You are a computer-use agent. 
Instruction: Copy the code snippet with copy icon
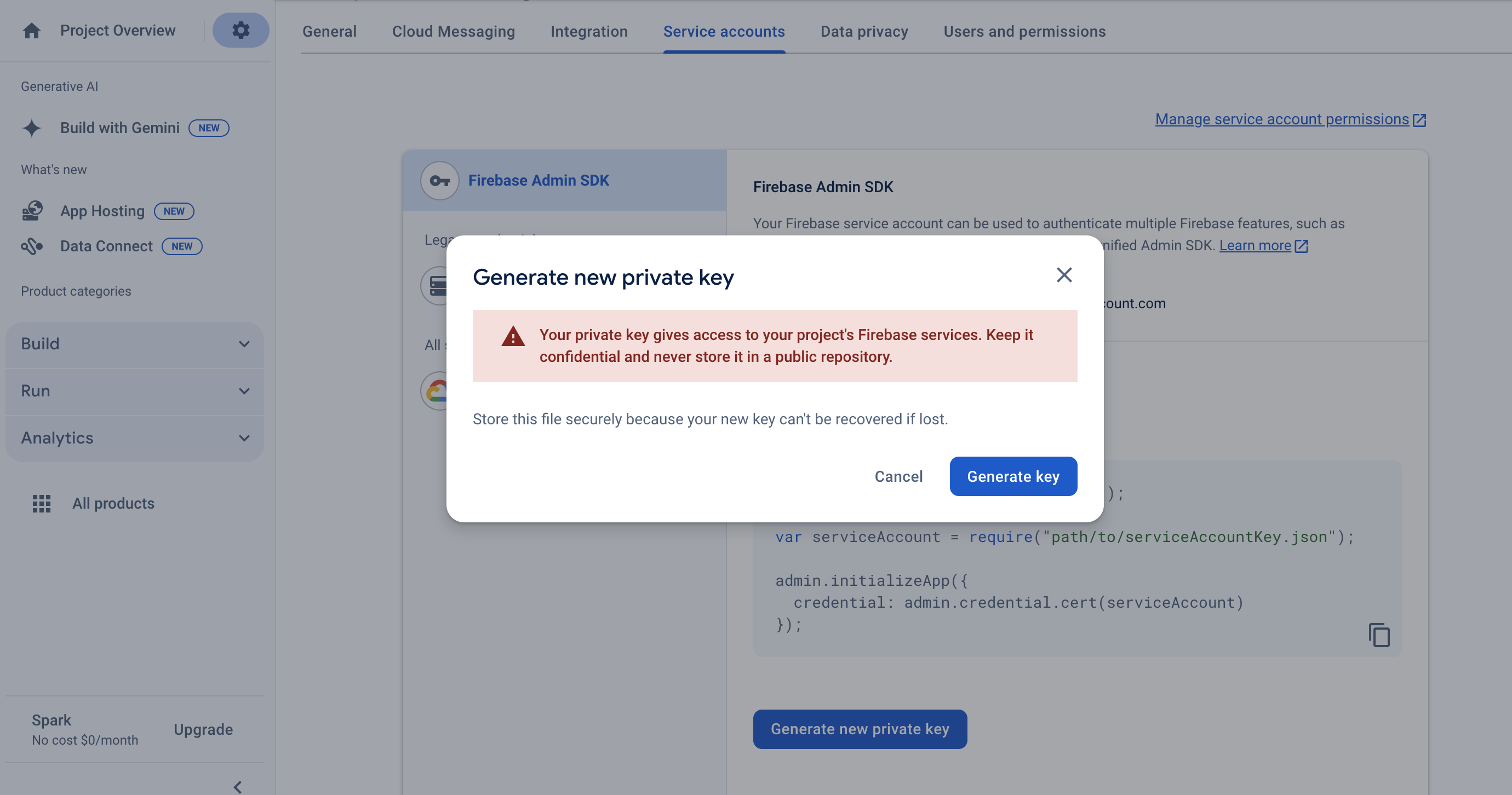click(1379, 636)
